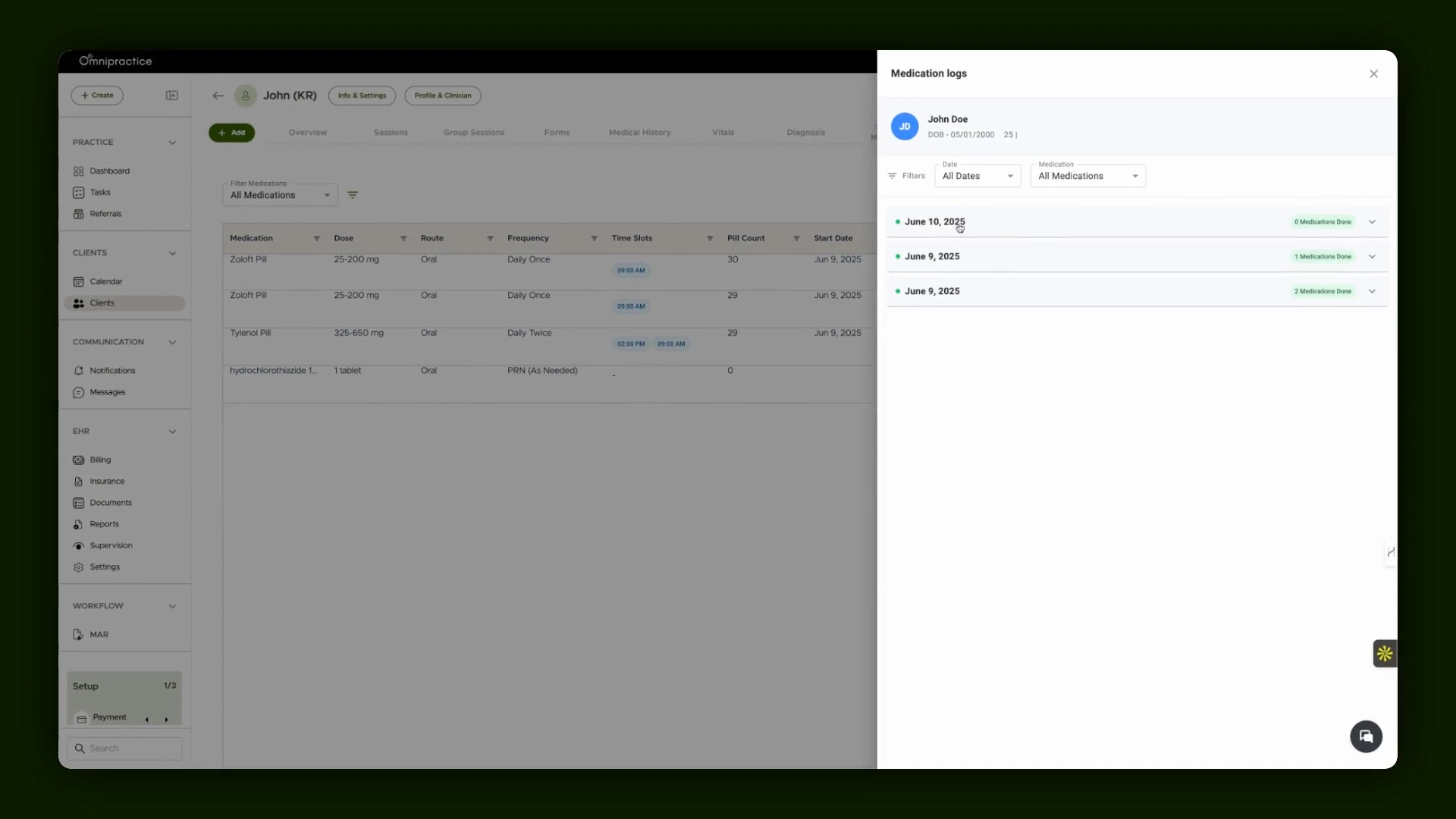This screenshot has height=819, width=1456.
Task: Switch to the Vitals tab
Action: click(723, 133)
